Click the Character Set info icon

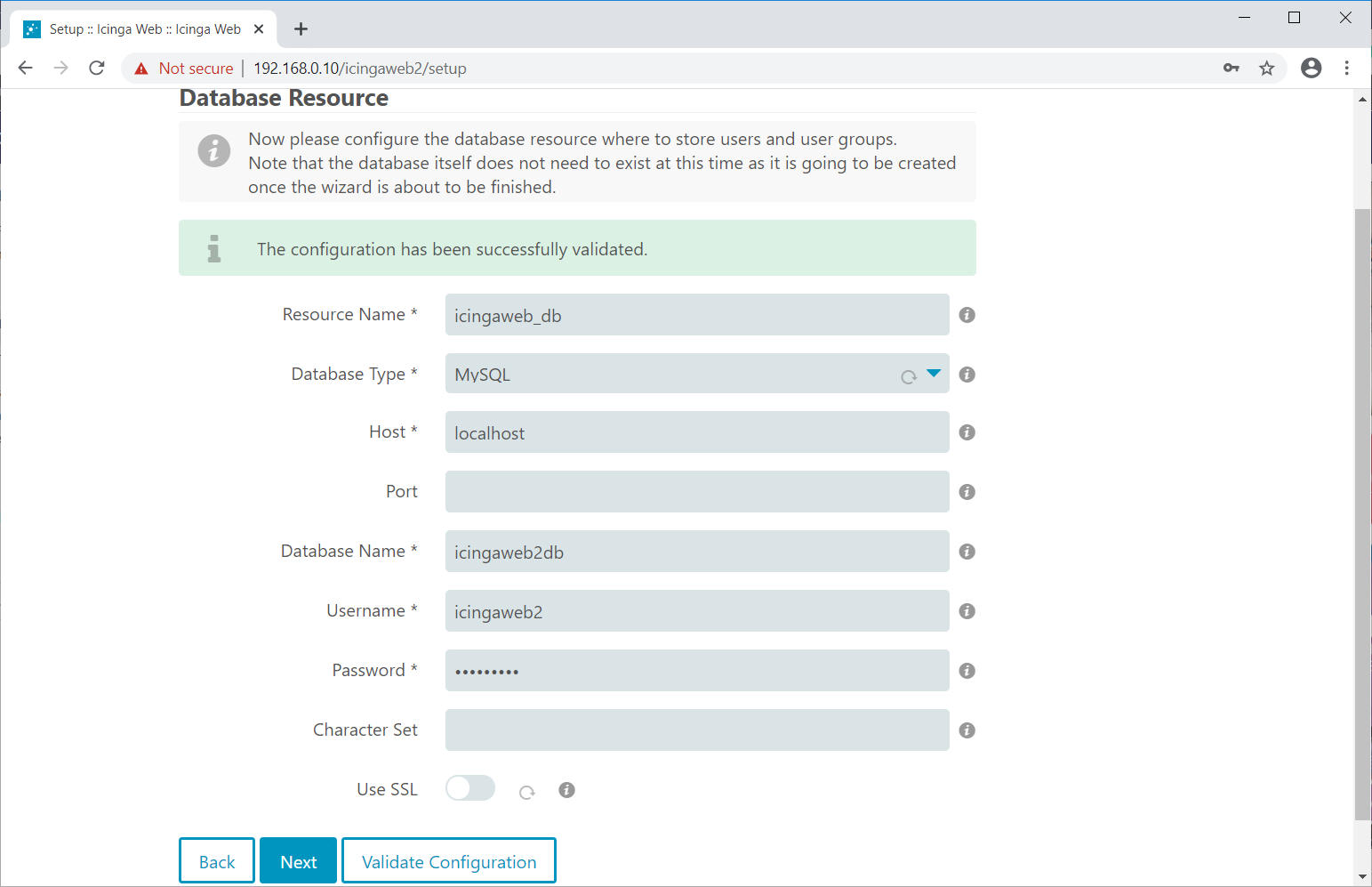[967, 730]
